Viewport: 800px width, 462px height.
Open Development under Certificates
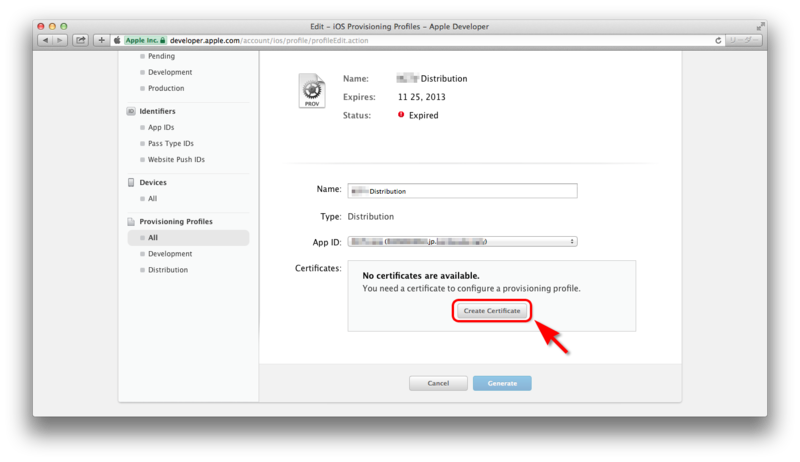(x=170, y=72)
